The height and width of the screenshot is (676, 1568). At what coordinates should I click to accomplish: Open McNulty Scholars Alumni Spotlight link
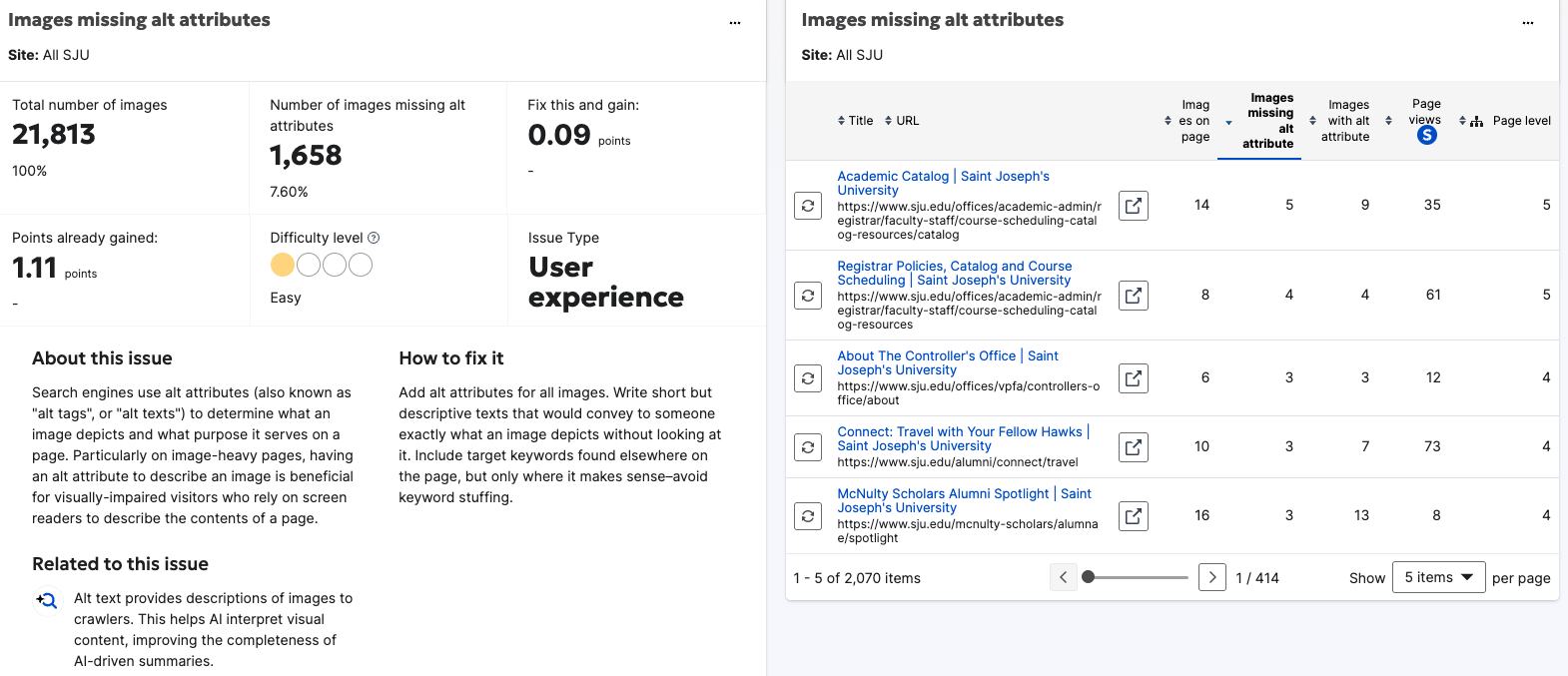coord(965,500)
